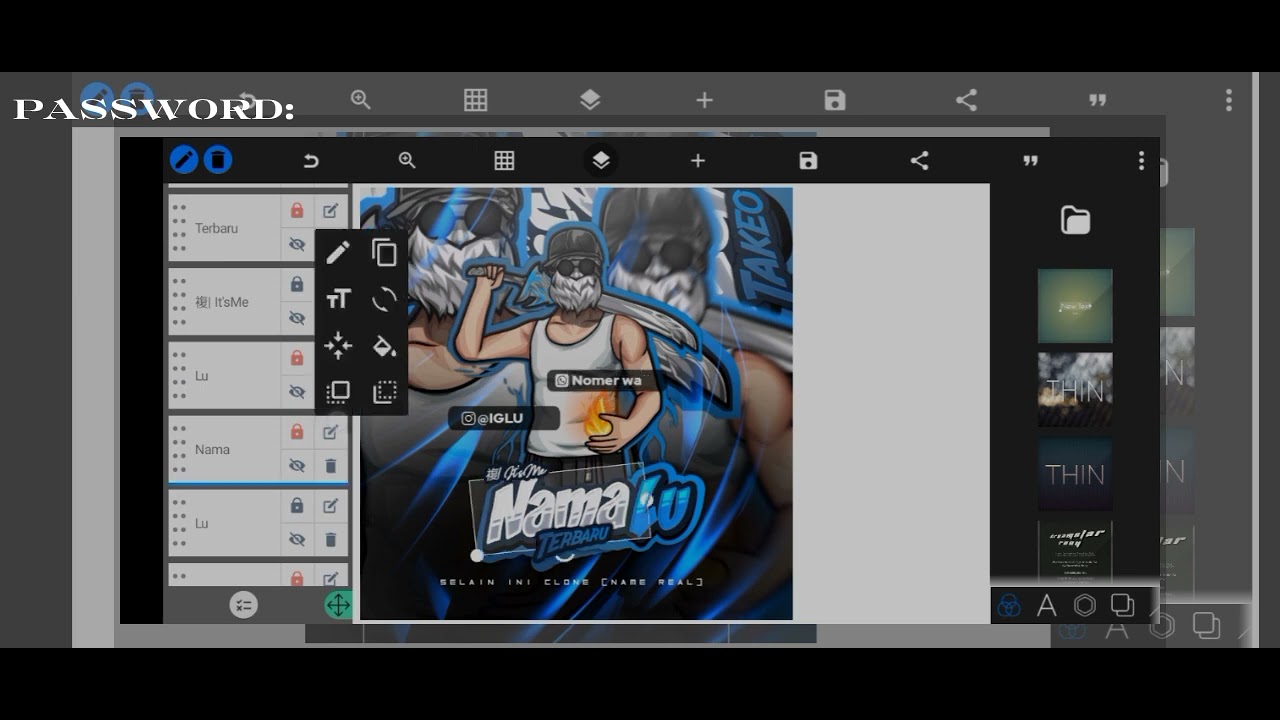
Task: Select the duplicate copy tool in floating popup
Action: point(384,252)
